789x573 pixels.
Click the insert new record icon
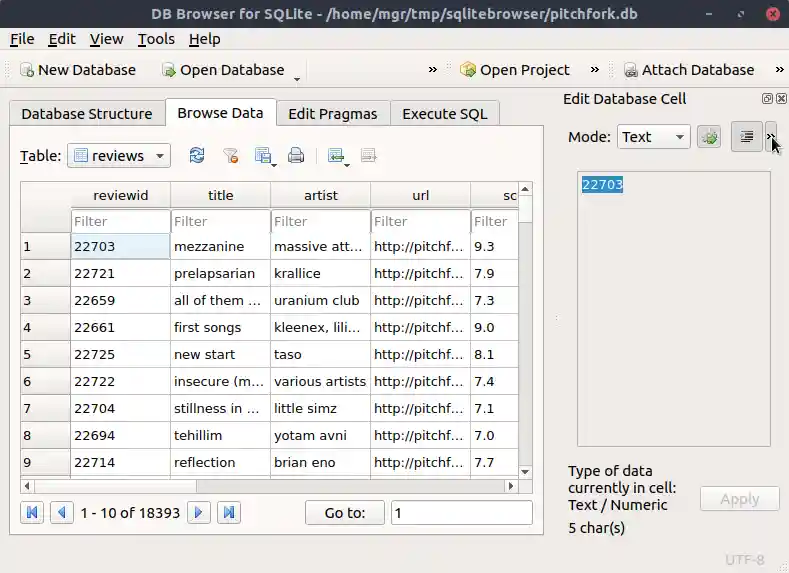[336, 155]
